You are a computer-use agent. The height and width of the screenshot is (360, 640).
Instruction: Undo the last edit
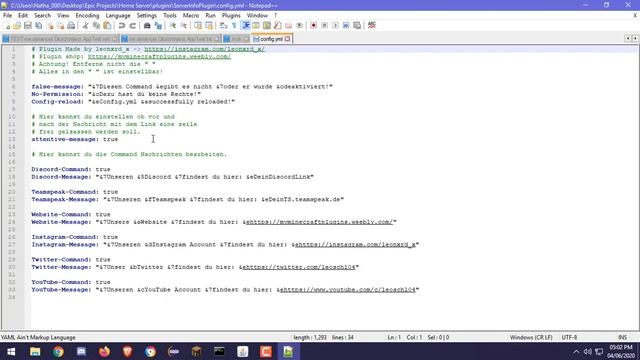(122, 25)
